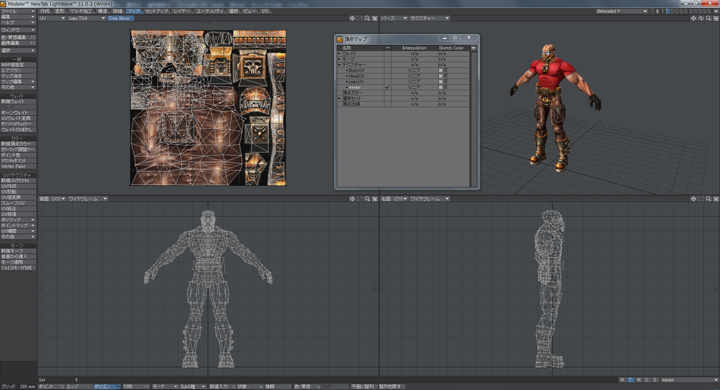This screenshot has height=390, width=720.
Task: Click the zoom icon of the side wireframe viewport
Action: pyautogui.click(x=709, y=199)
